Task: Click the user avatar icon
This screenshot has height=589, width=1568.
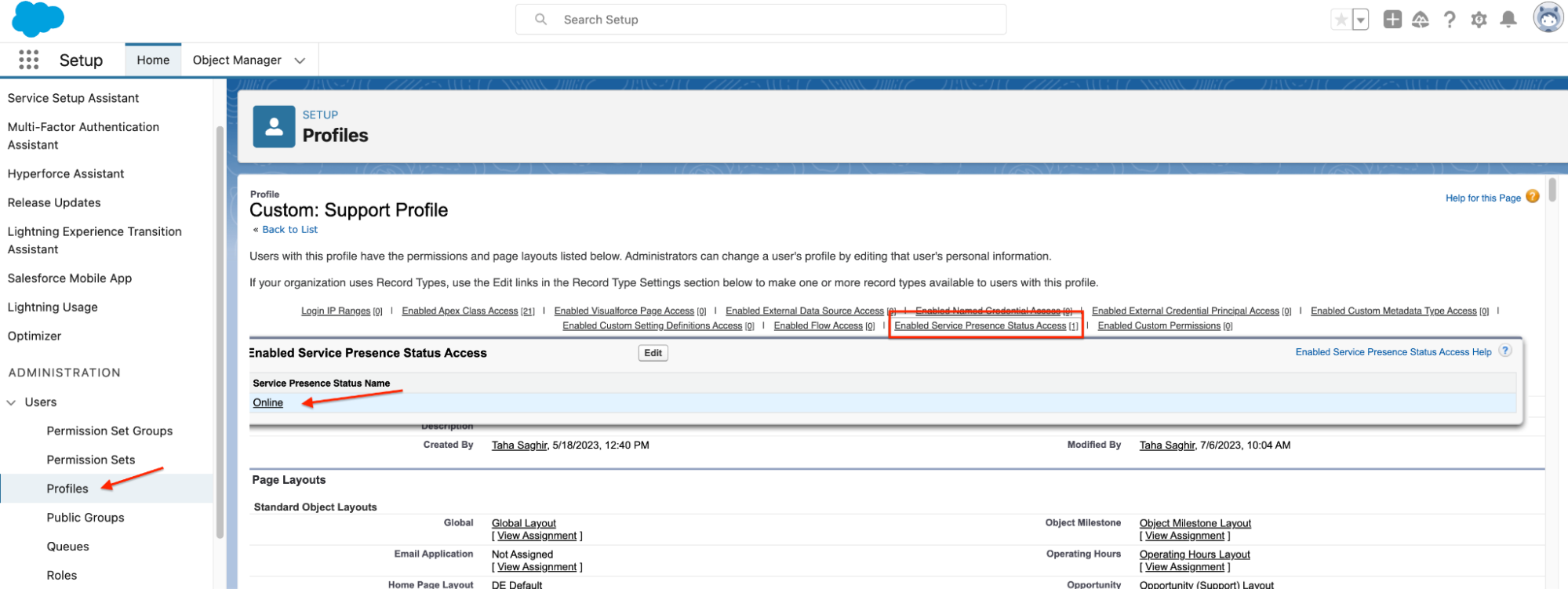Action: (x=1548, y=18)
